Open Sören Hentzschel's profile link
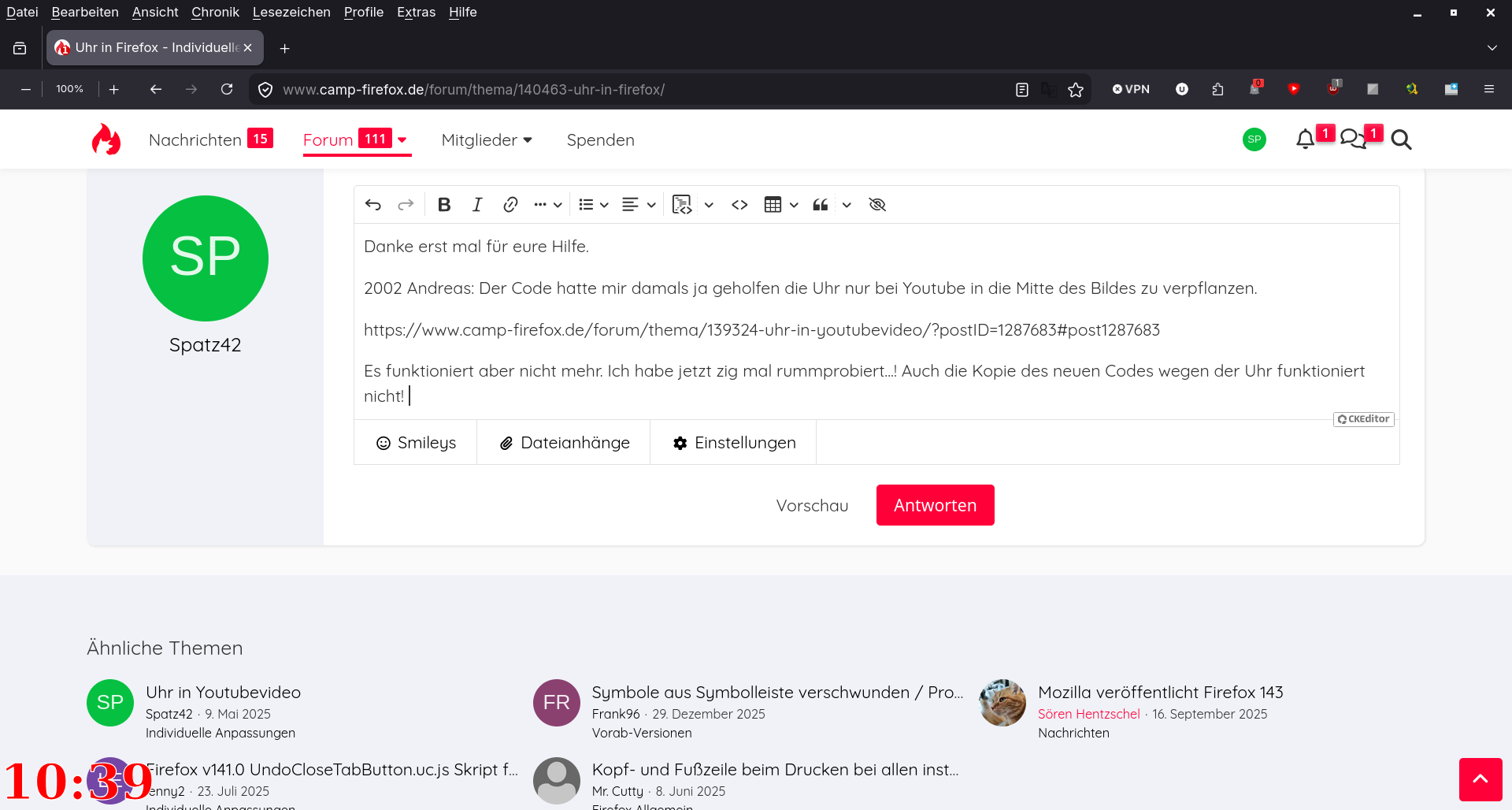Viewport: 1512px width, 810px height. click(x=1089, y=714)
